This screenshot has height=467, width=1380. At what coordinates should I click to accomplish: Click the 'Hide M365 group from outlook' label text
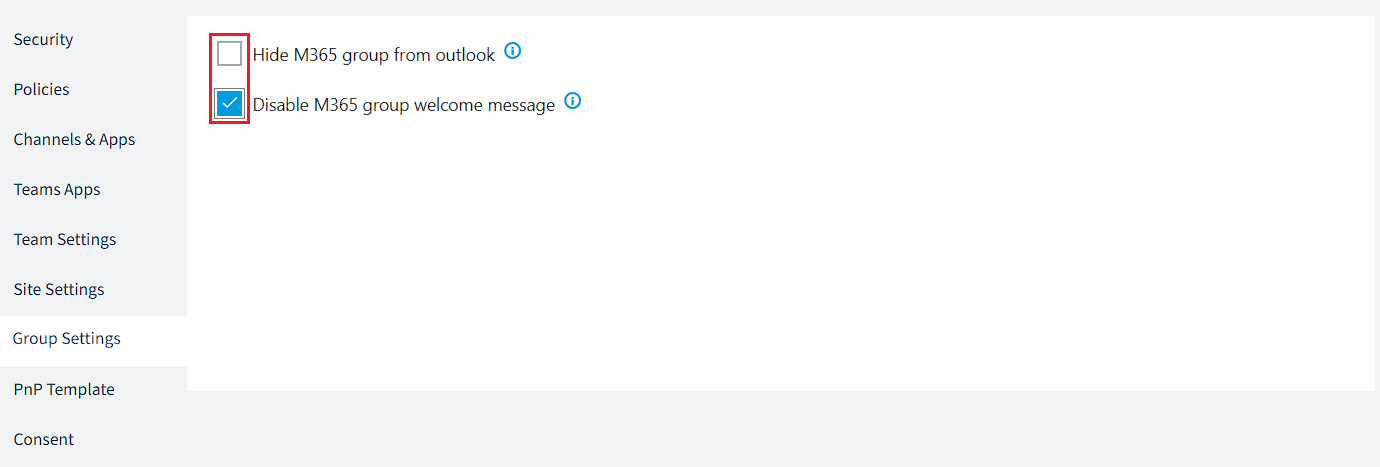point(374,55)
